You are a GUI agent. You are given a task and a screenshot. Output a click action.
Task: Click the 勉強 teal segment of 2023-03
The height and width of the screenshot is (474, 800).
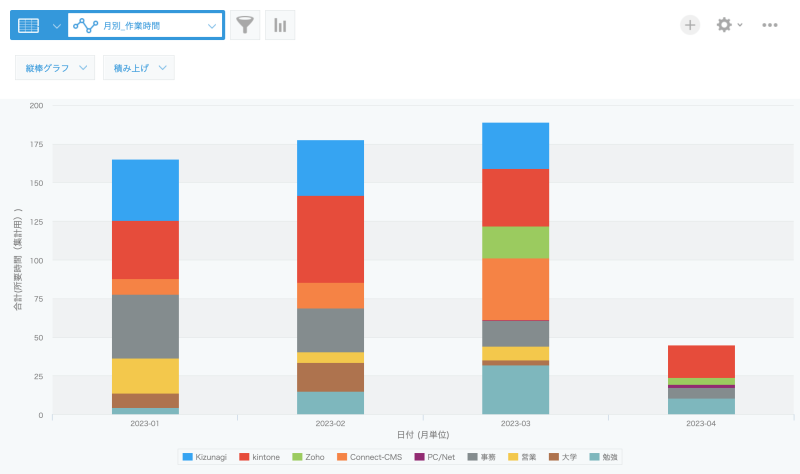tap(516, 390)
